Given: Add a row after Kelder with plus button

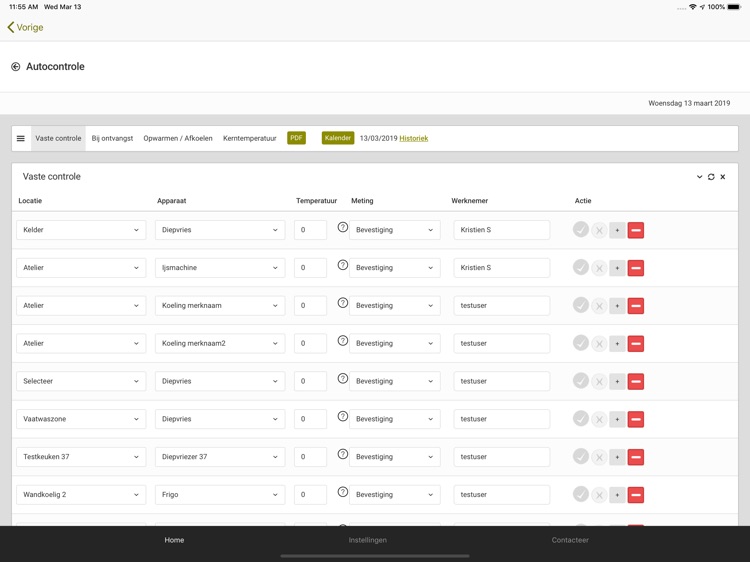Looking at the screenshot, I should click(x=617, y=230).
